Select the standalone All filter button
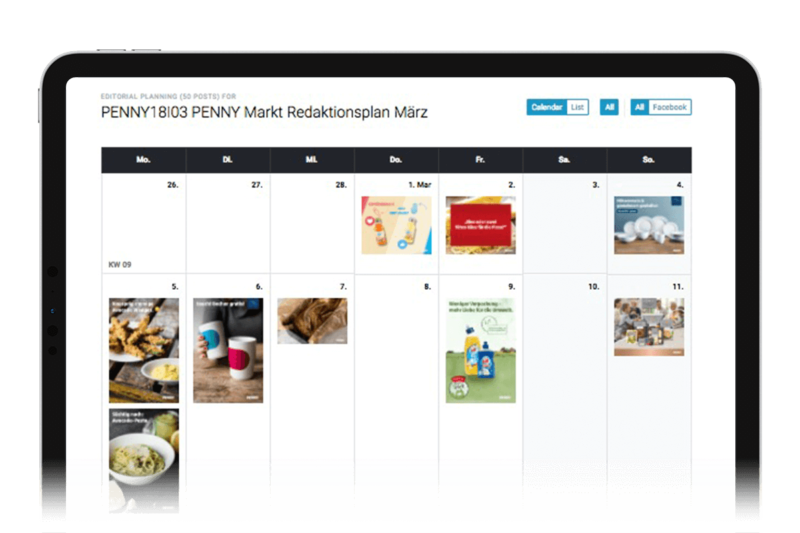 [609, 107]
